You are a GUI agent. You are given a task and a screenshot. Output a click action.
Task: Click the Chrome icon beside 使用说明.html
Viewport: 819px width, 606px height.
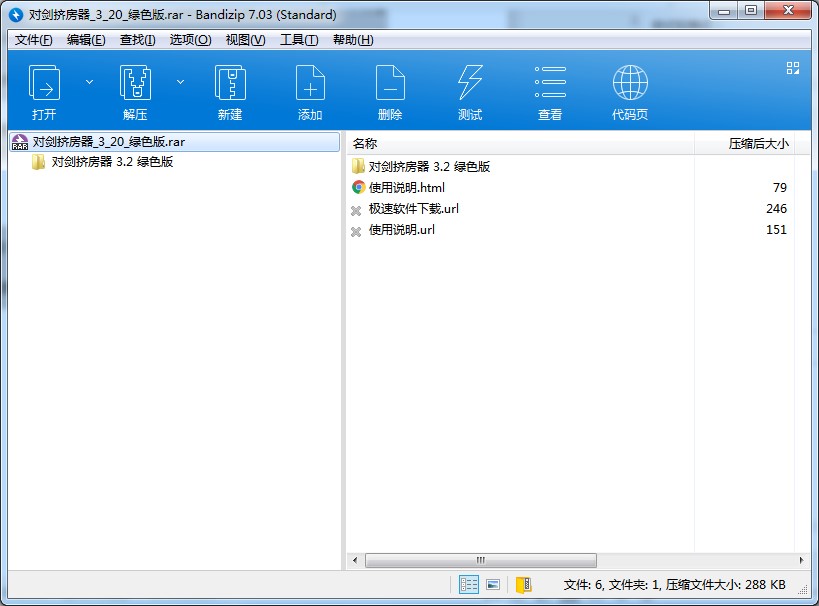[358, 187]
